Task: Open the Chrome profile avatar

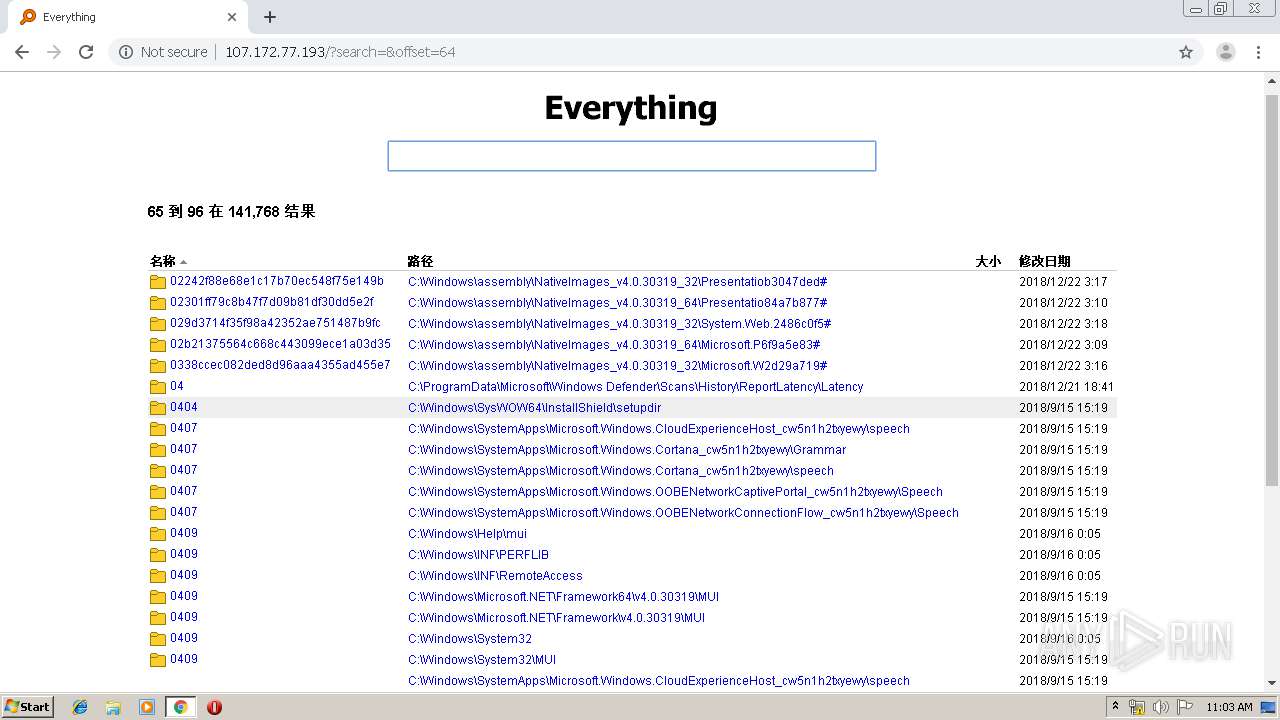Action: click(1225, 52)
